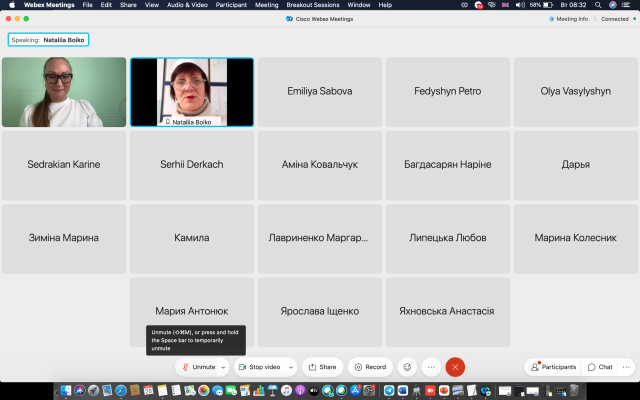Select the Nataliia Boiko video tile
The image size is (640, 400).
192,92
